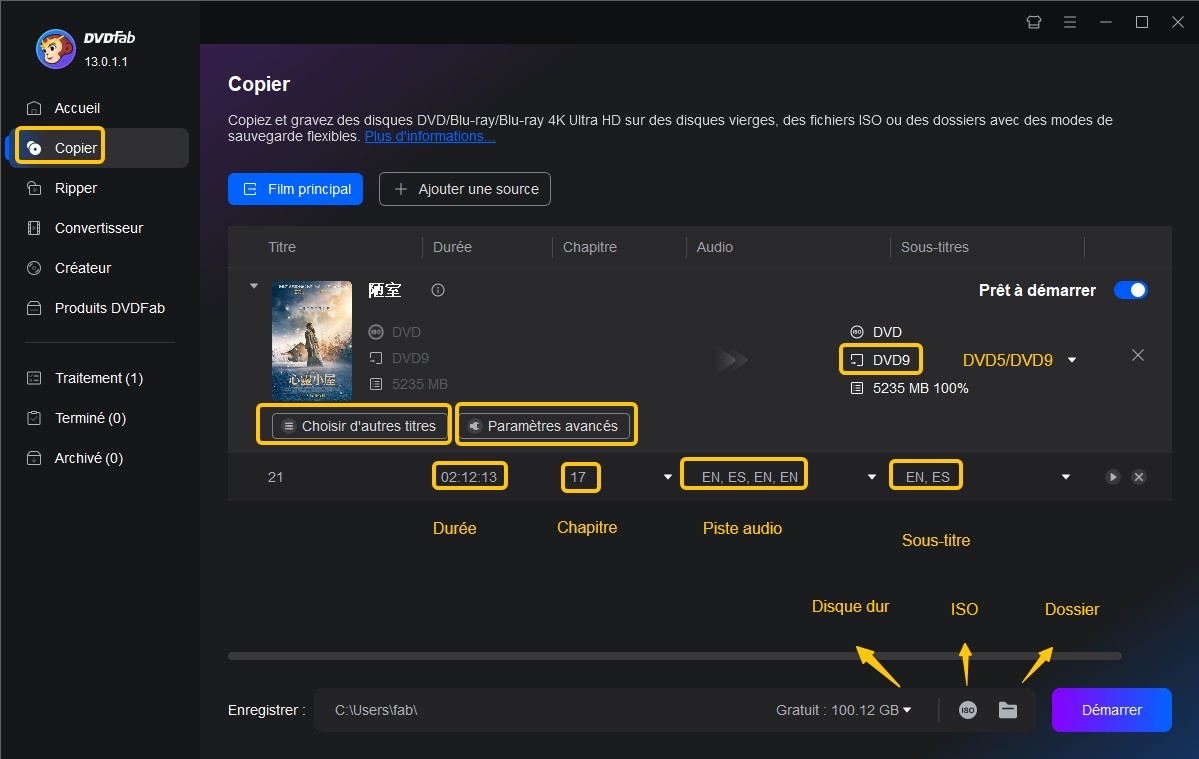
Task: Preview title 21 with the play icon
Action: coord(1113,477)
